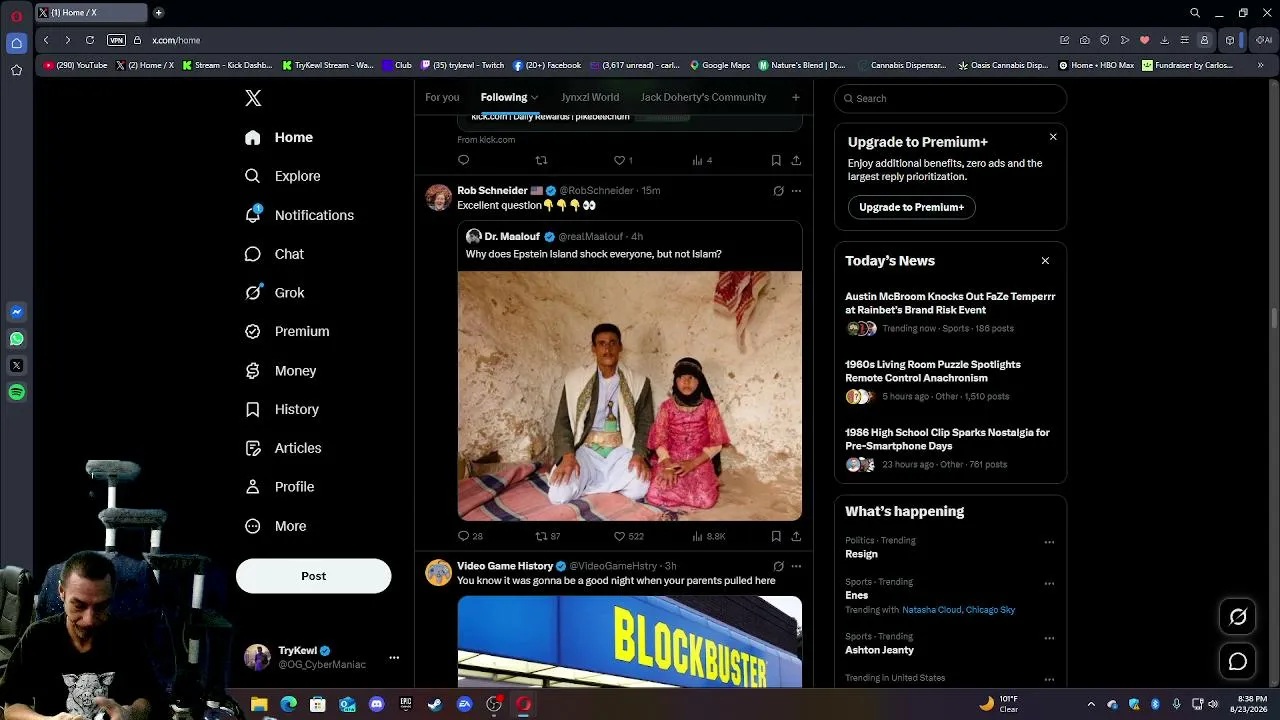1280x720 pixels.
Task: Like Rob Schneider's post
Action: tap(619, 536)
